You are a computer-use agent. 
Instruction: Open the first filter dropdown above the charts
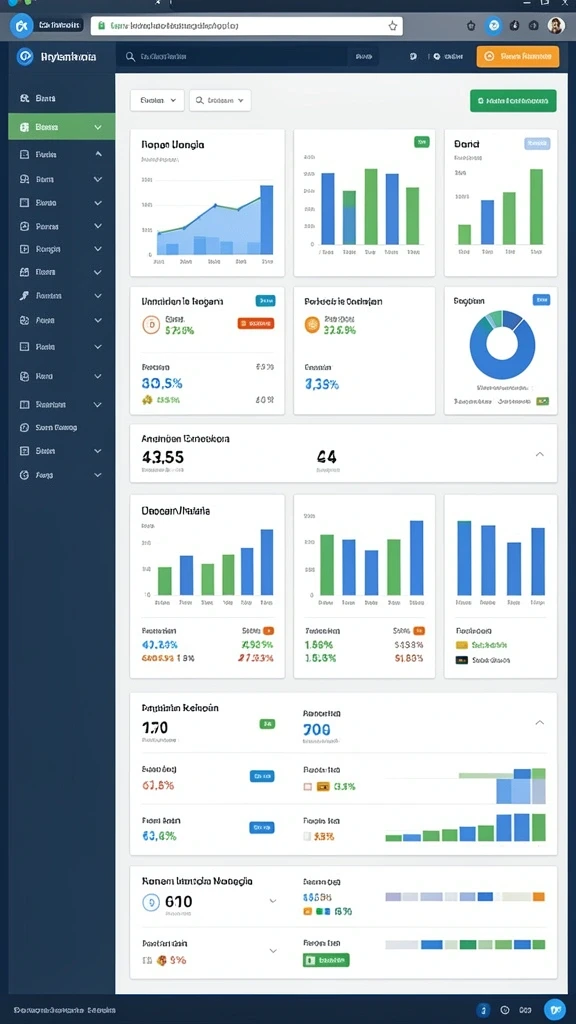click(x=157, y=101)
